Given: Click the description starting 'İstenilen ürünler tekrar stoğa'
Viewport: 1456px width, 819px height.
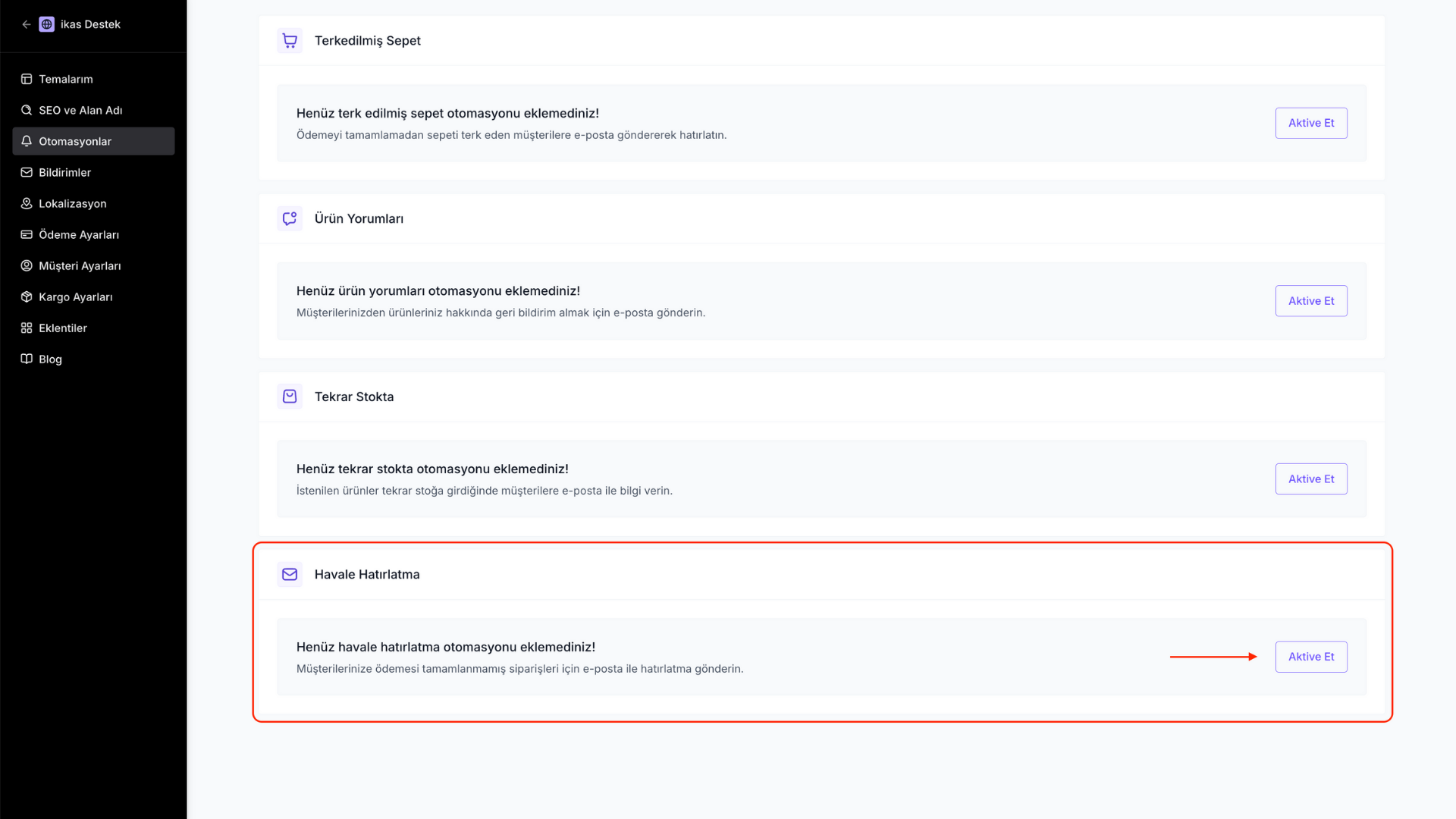Looking at the screenshot, I should pyautogui.click(x=485, y=491).
